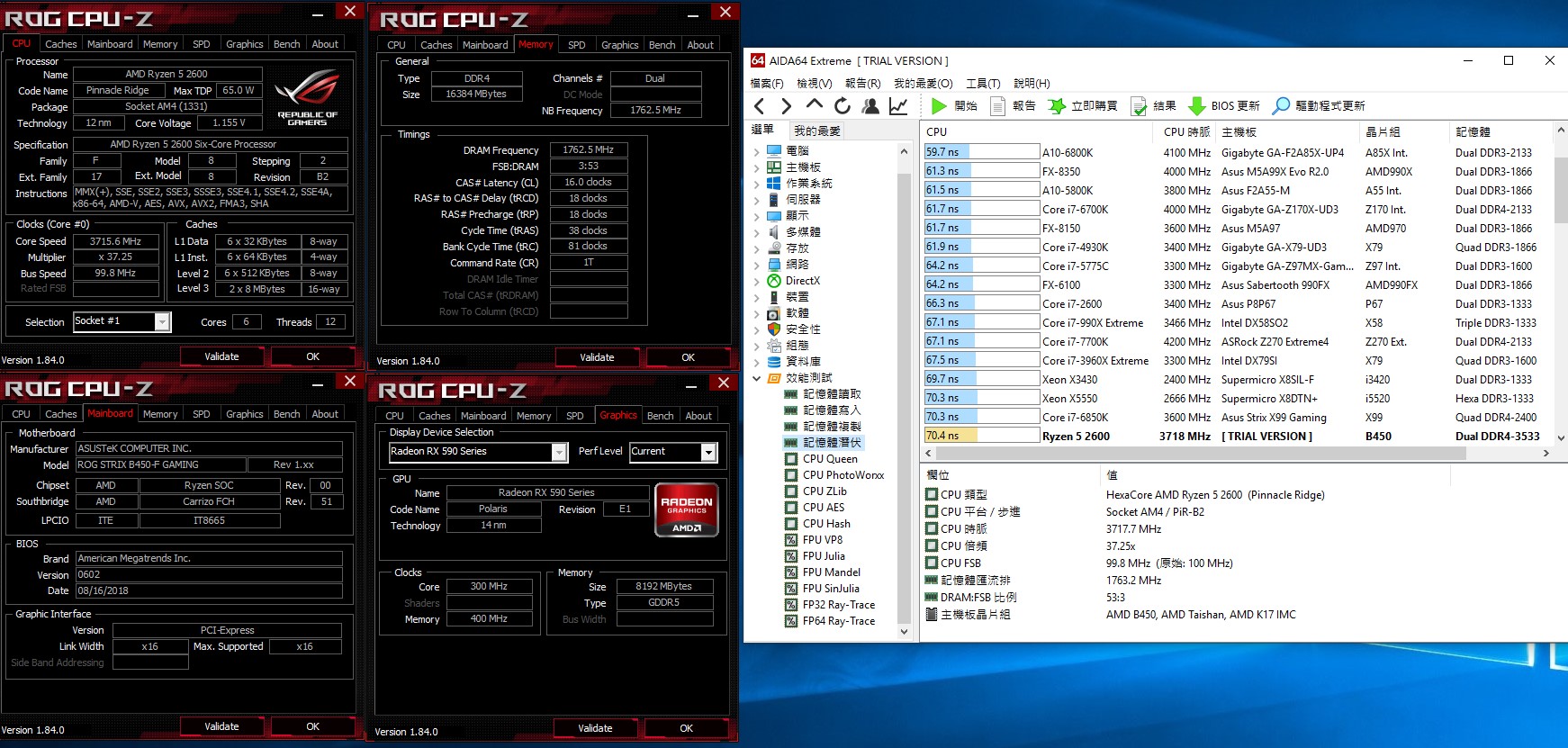The image size is (1568, 748).
Task: Open 說明(H) help menu
Action: point(1032,83)
